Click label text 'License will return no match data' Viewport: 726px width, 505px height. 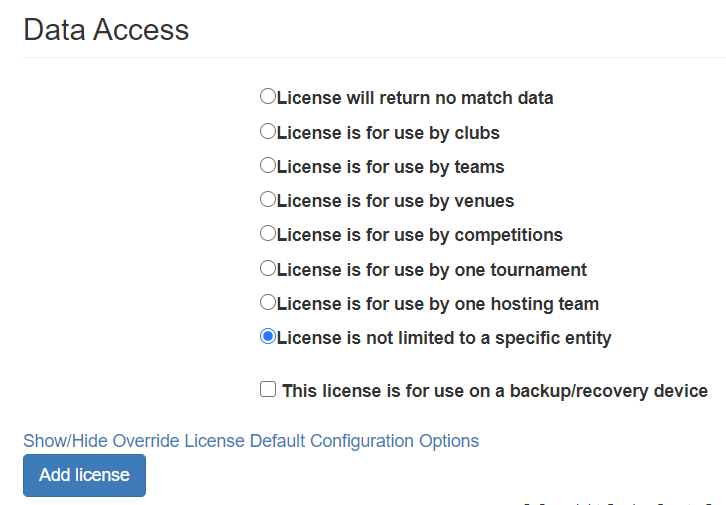click(x=415, y=98)
